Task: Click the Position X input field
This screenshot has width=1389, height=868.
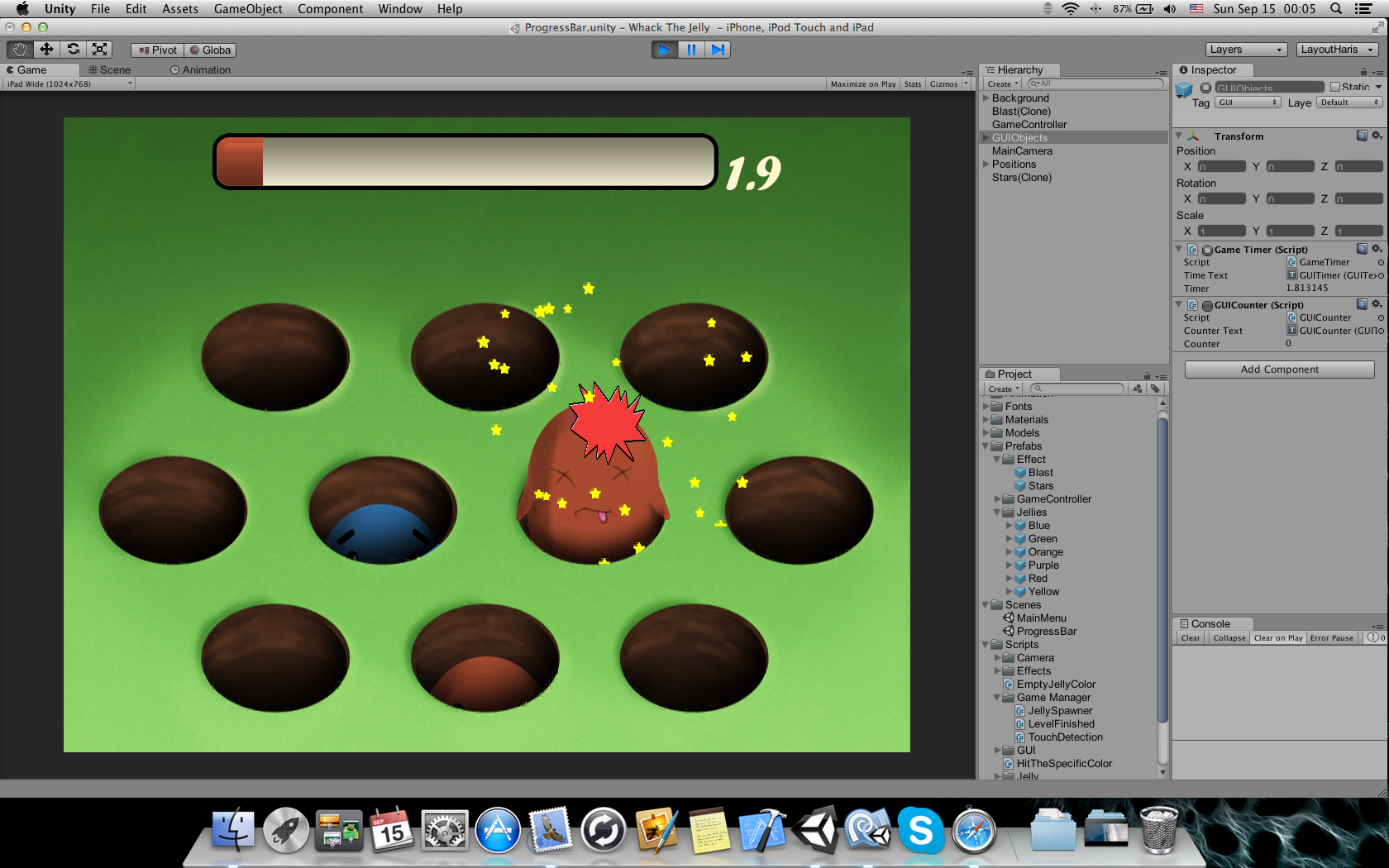Action: [1221, 167]
